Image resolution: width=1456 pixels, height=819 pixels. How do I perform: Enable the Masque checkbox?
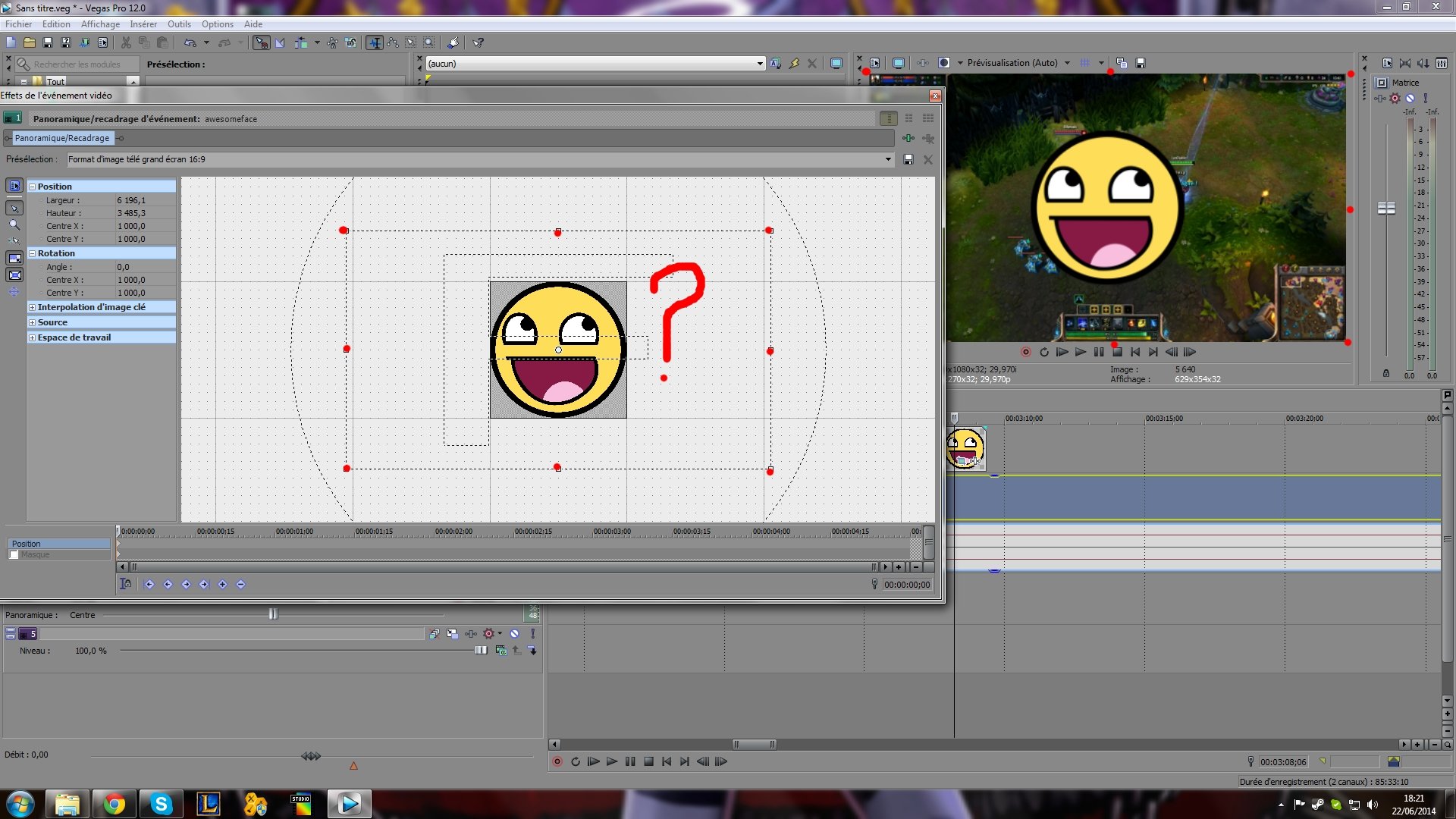coord(14,554)
